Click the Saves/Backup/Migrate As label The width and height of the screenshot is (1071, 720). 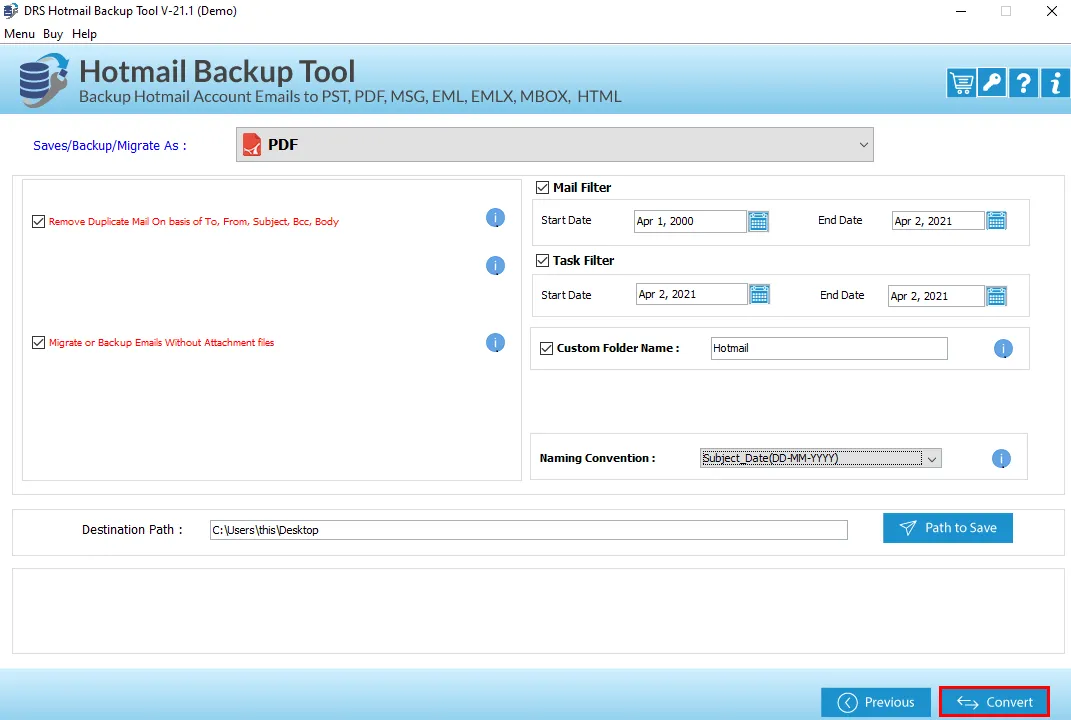(x=110, y=146)
